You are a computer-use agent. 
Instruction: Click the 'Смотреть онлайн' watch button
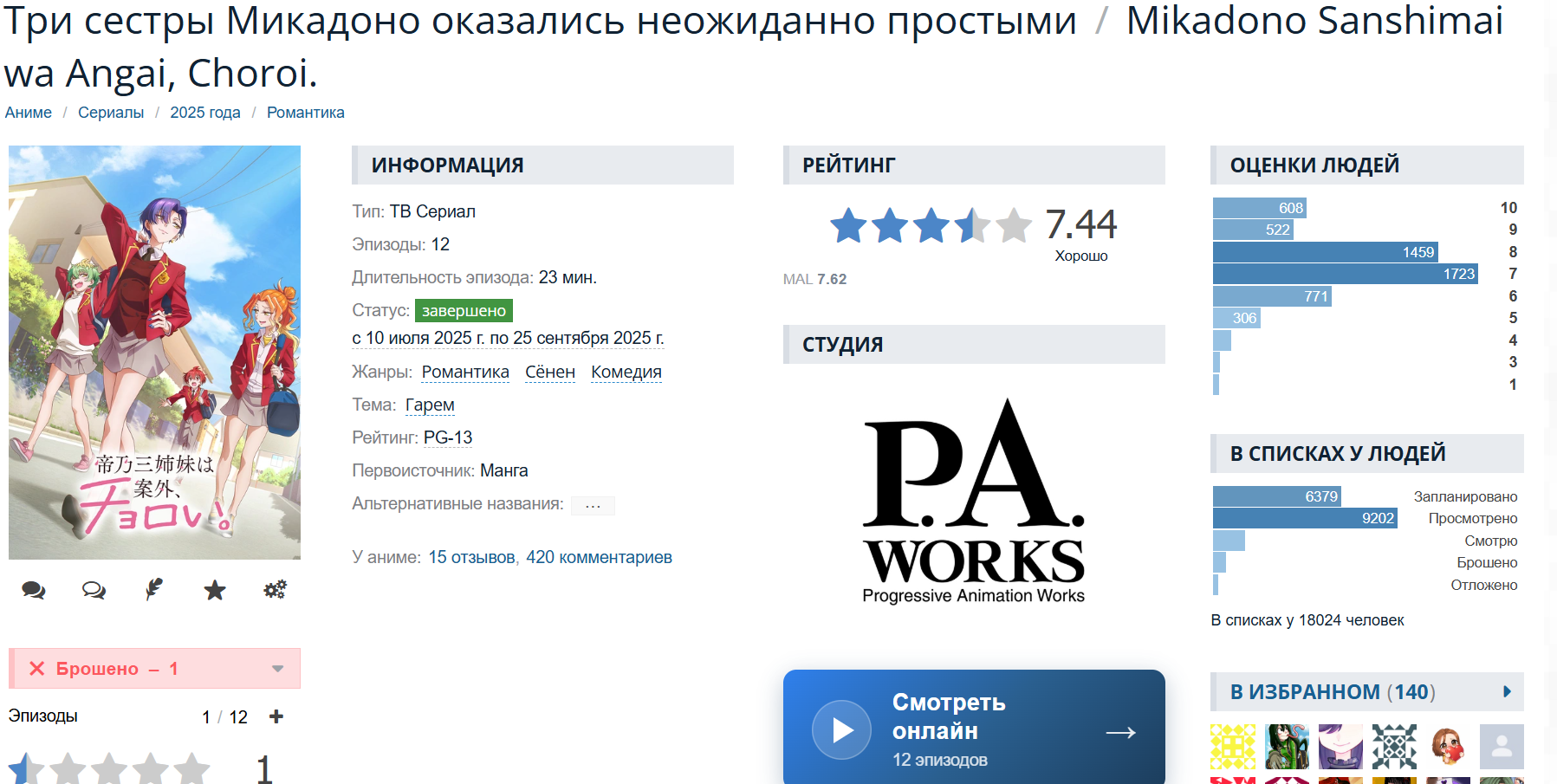(974, 727)
